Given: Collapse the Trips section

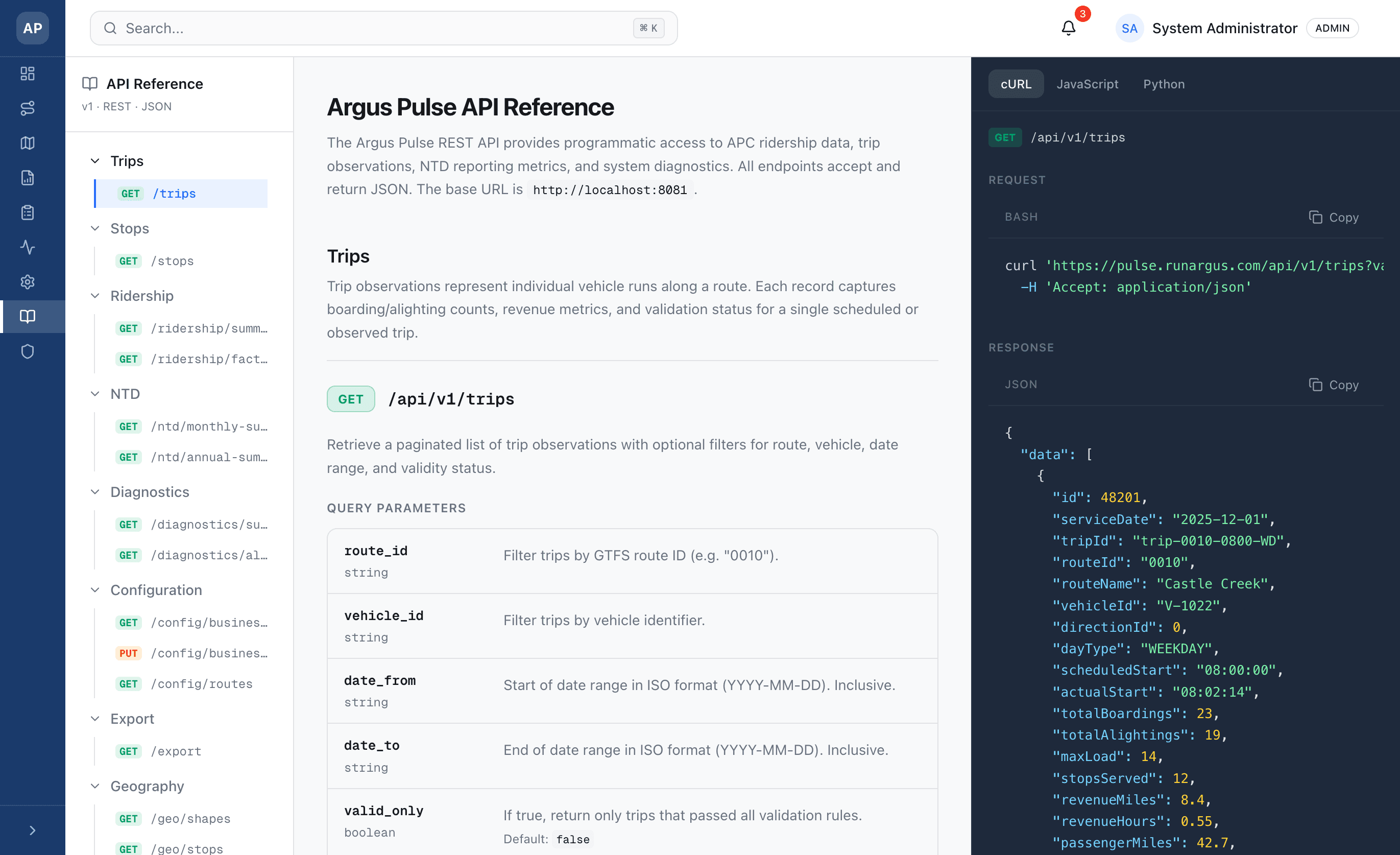Looking at the screenshot, I should 95,161.
